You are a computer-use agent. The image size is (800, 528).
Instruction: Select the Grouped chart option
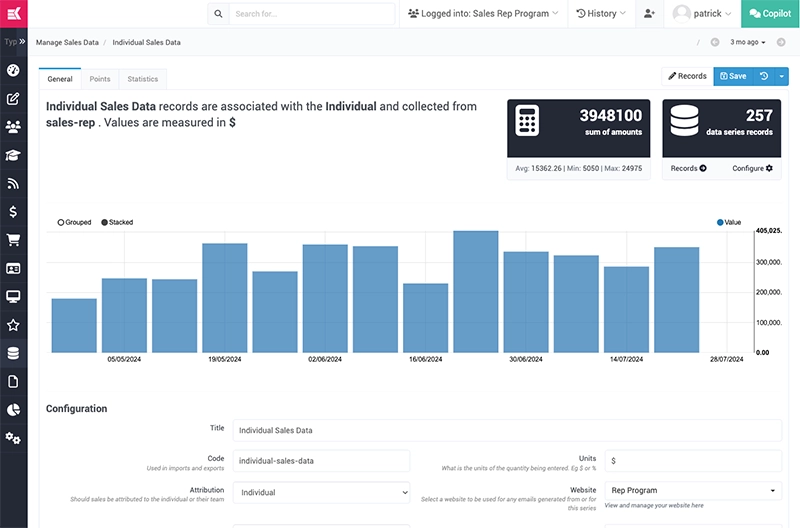(x=74, y=222)
